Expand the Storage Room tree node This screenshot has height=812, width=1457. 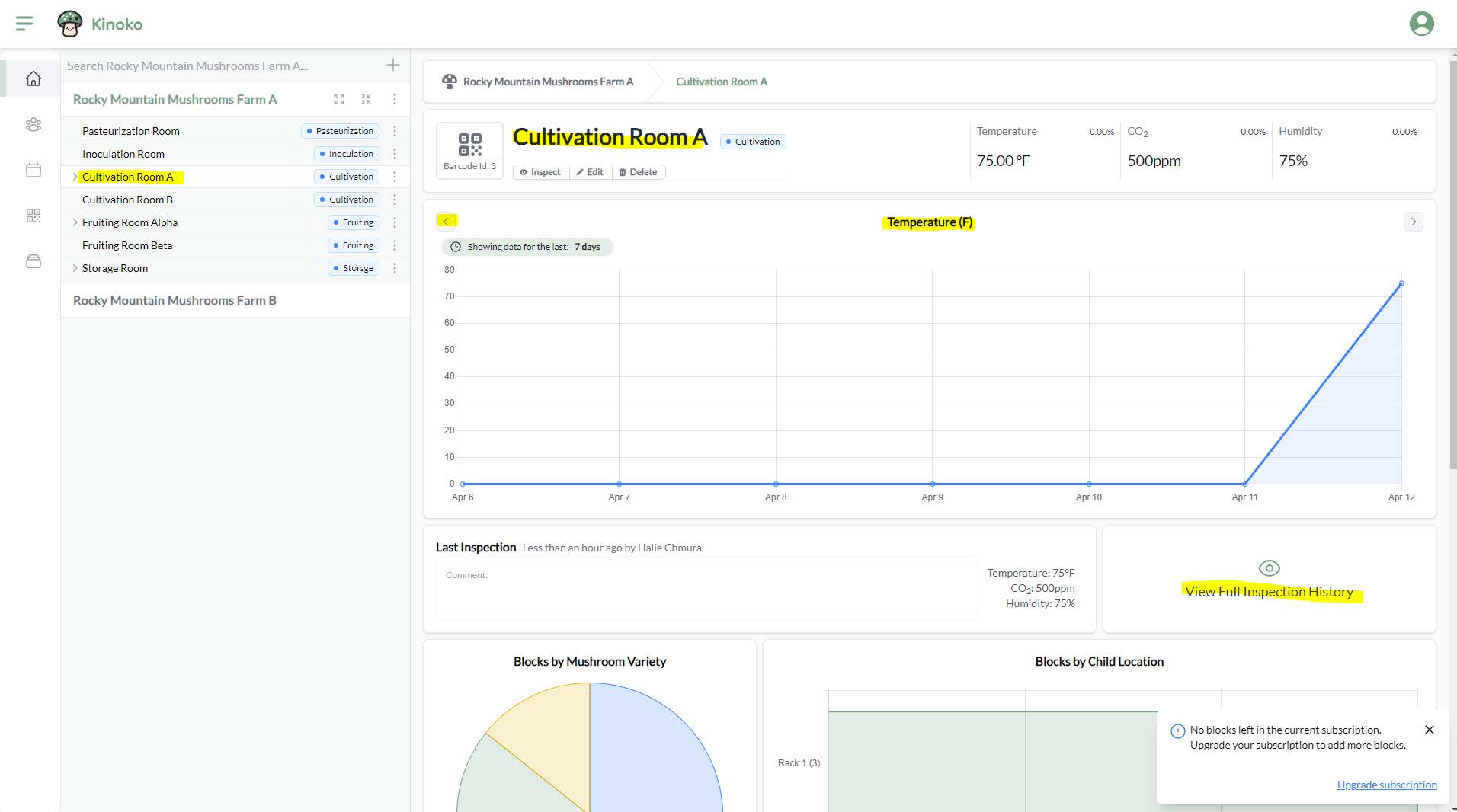[x=75, y=268]
